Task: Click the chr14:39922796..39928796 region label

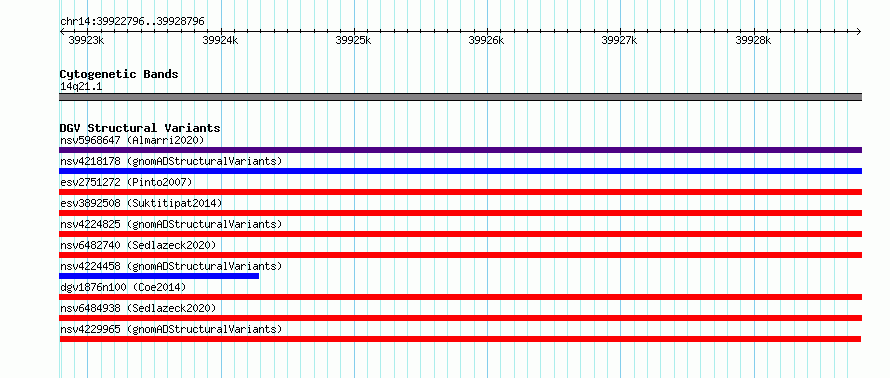Action: pos(132,22)
